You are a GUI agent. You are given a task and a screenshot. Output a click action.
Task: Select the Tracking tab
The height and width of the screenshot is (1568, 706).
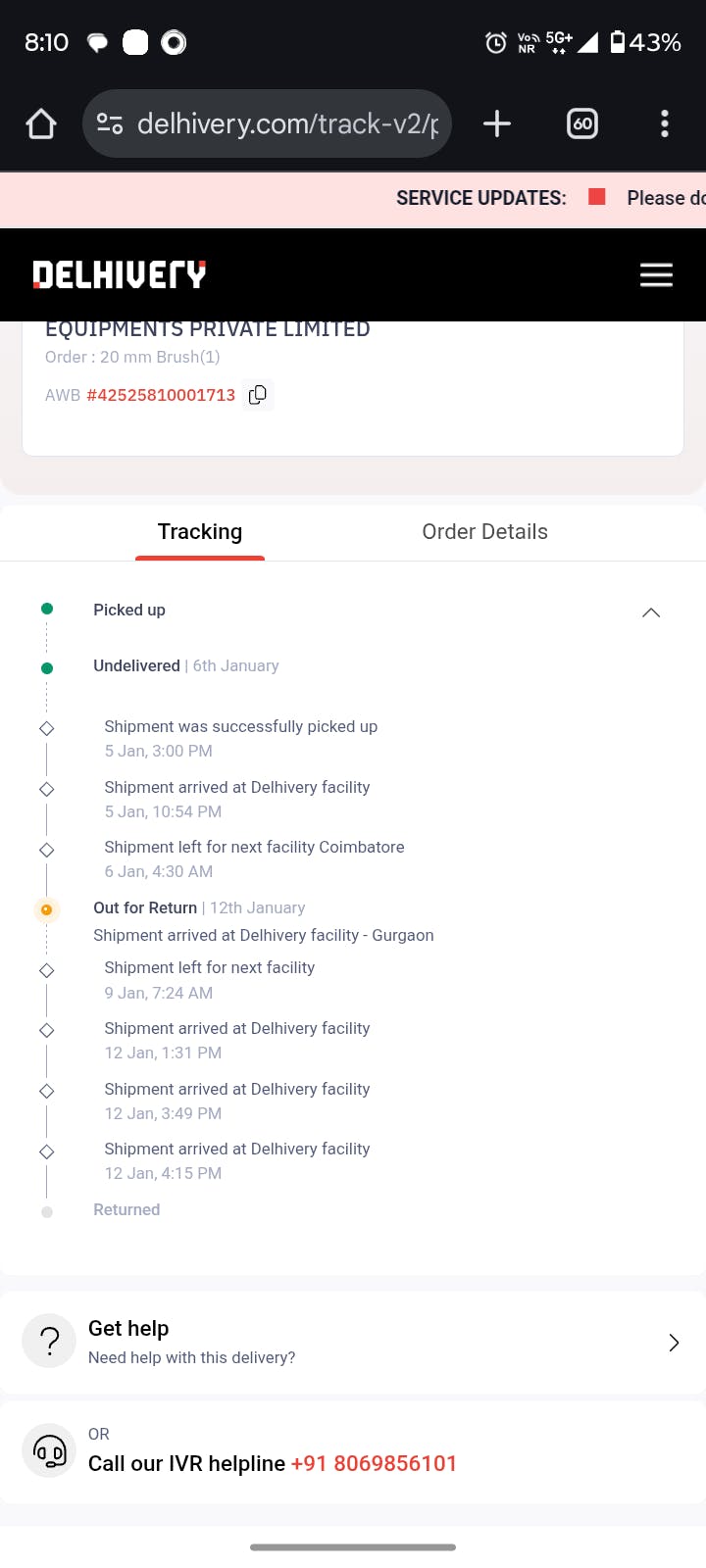(200, 532)
